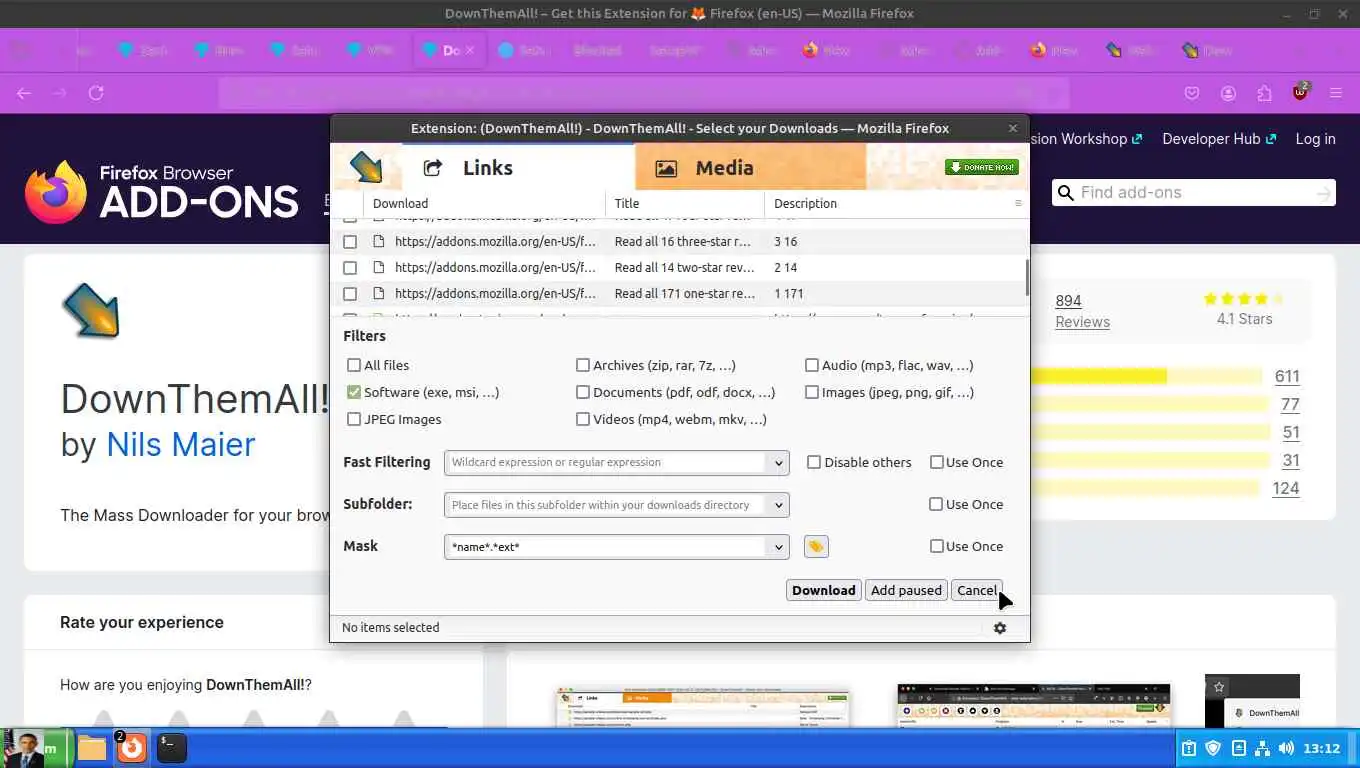Screen dimensions: 1360x768
Task: Enable the Images (jpeg, png, gif) filter
Action: tap(812, 392)
